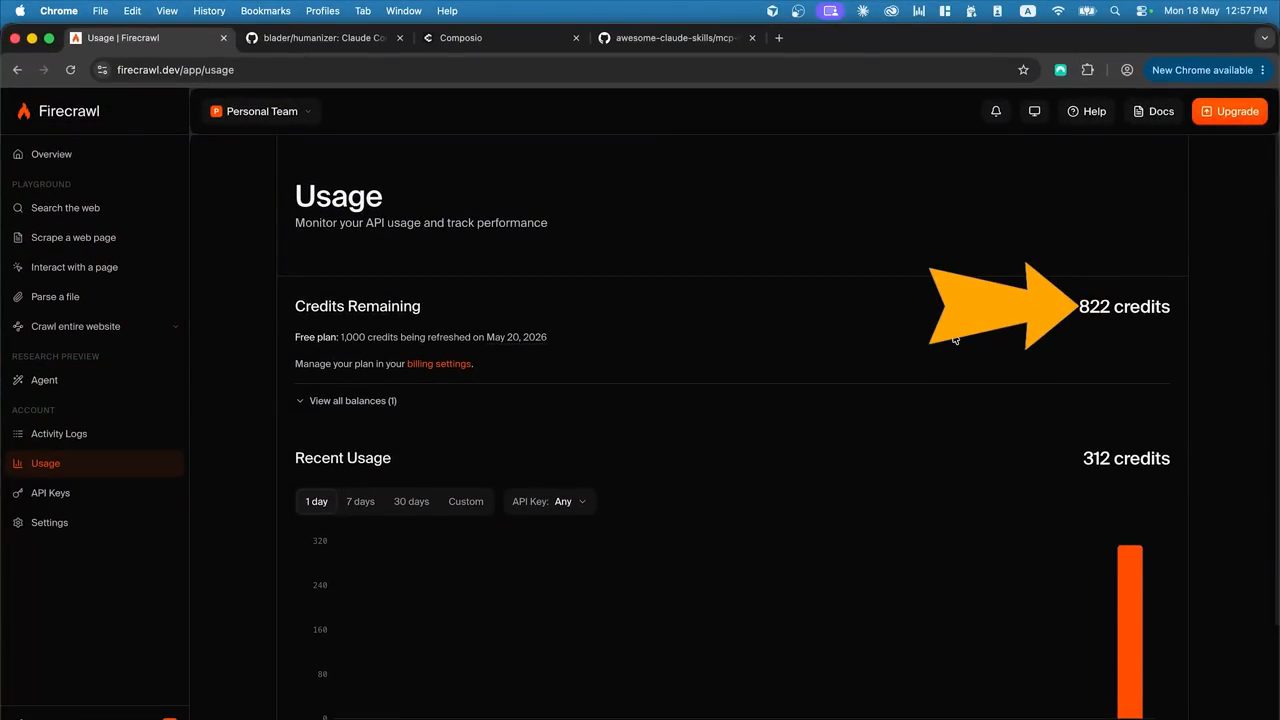Click the Firecrawl flame logo
The width and height of the screenshot is (1280, 720).
click(x=24, y=111)
